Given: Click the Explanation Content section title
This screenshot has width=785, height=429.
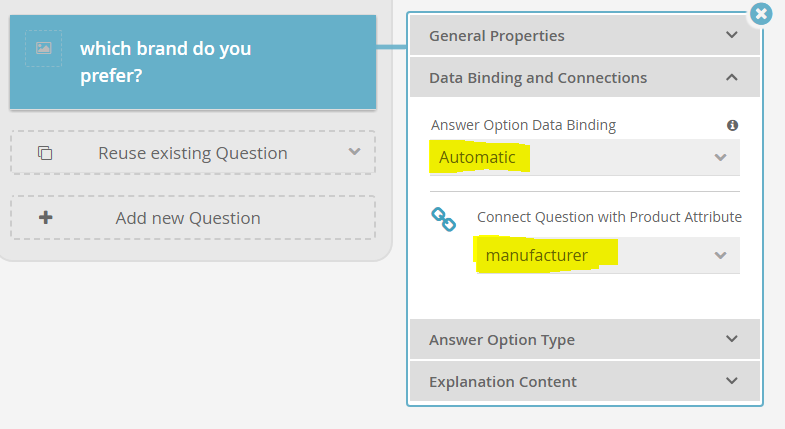Looking at the screenshot, I should click(502, 381).
